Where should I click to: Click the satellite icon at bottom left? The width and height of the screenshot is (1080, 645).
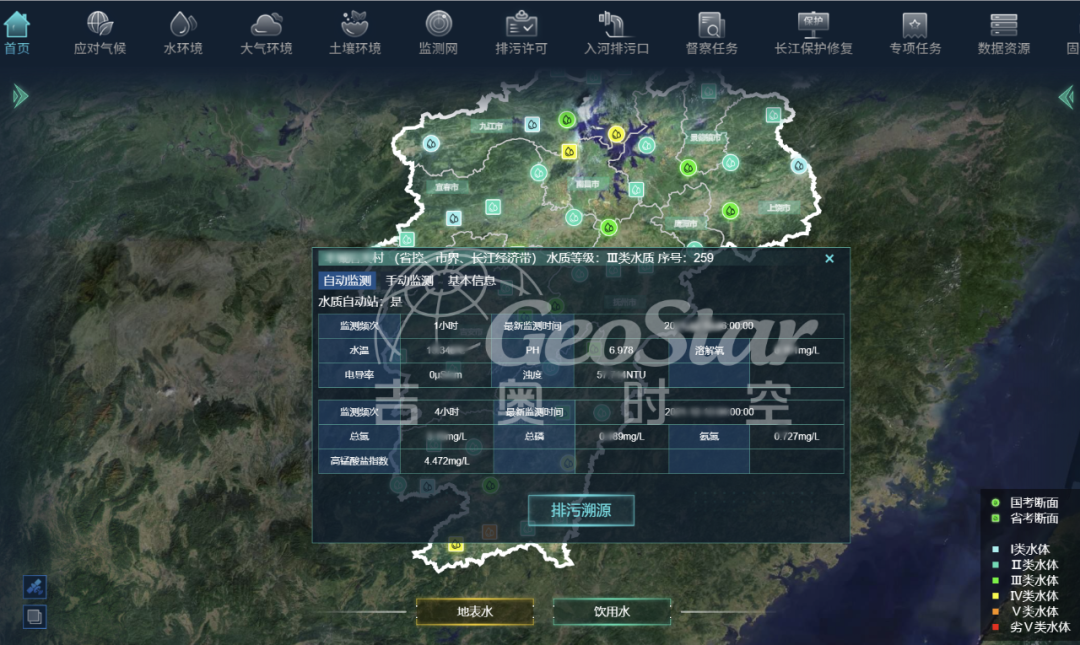34,587
